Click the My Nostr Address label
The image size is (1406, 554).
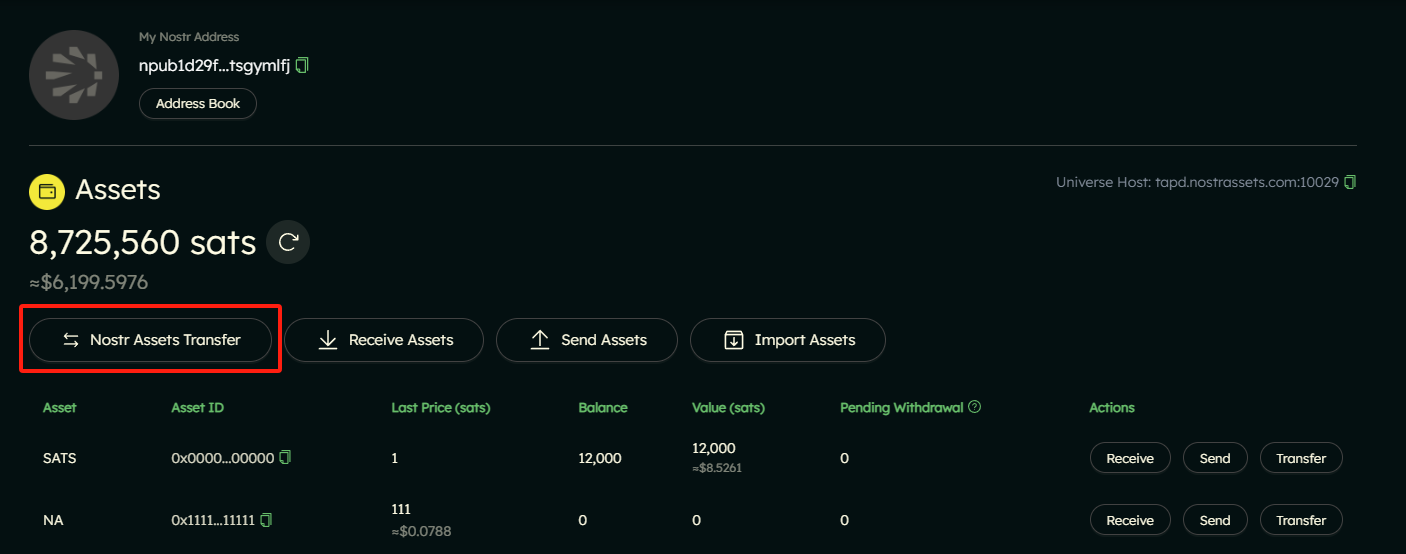coord(189,37)
